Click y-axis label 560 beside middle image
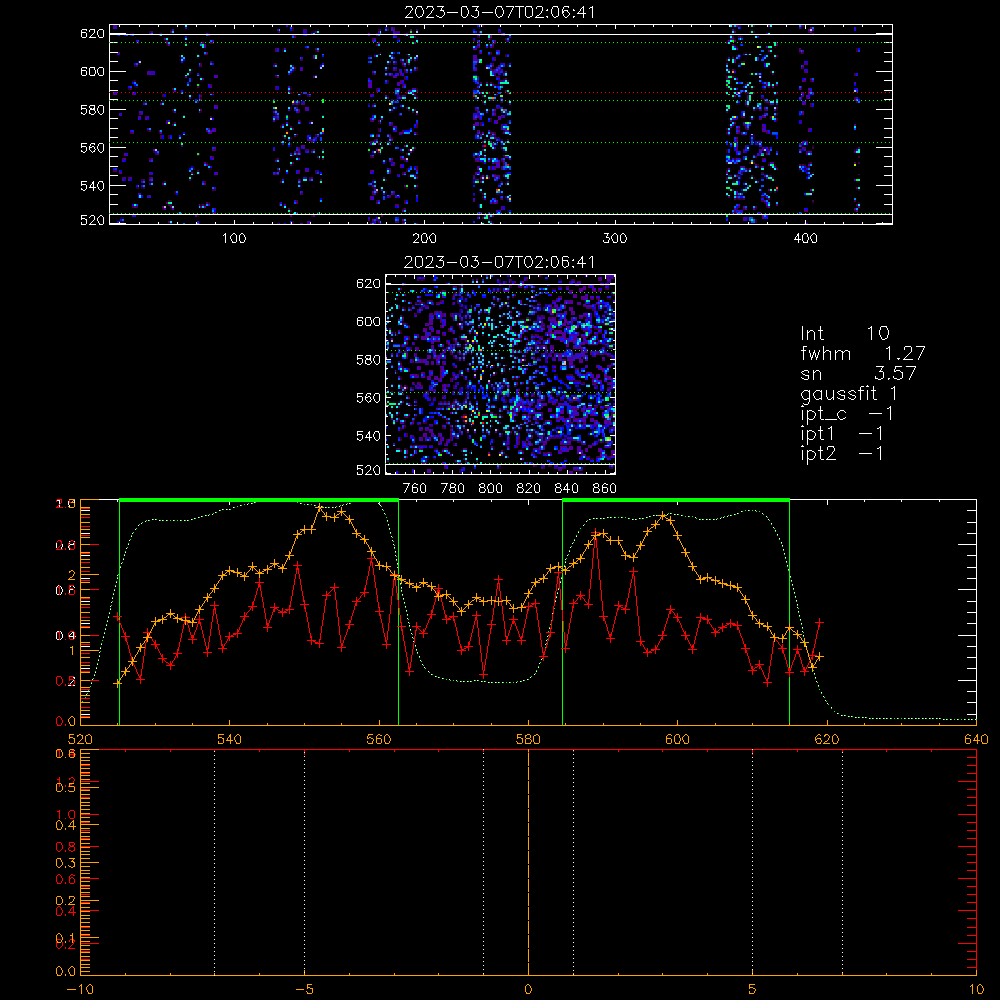 [x=368, y=397]
